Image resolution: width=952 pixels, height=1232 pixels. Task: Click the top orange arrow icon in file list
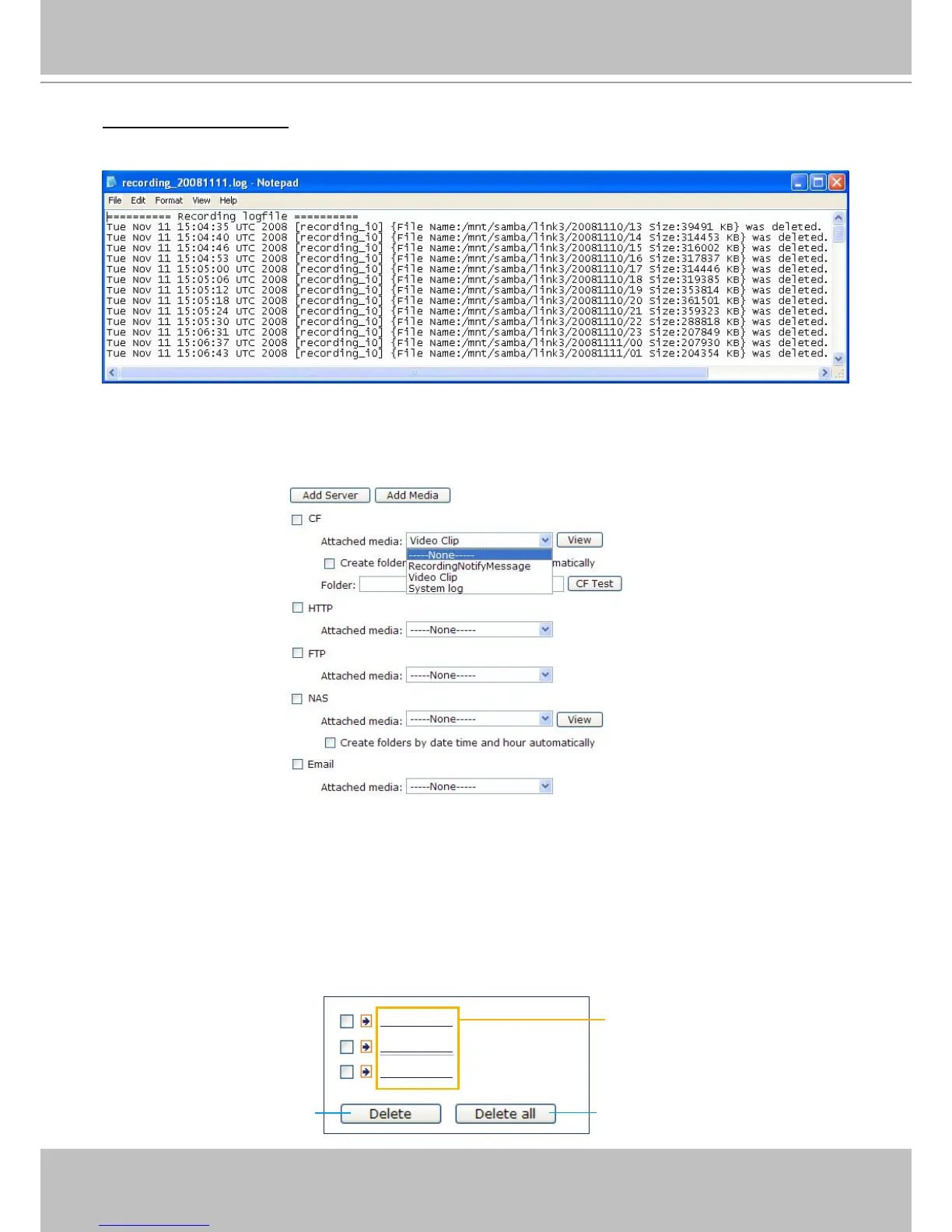coord(366,1021)
